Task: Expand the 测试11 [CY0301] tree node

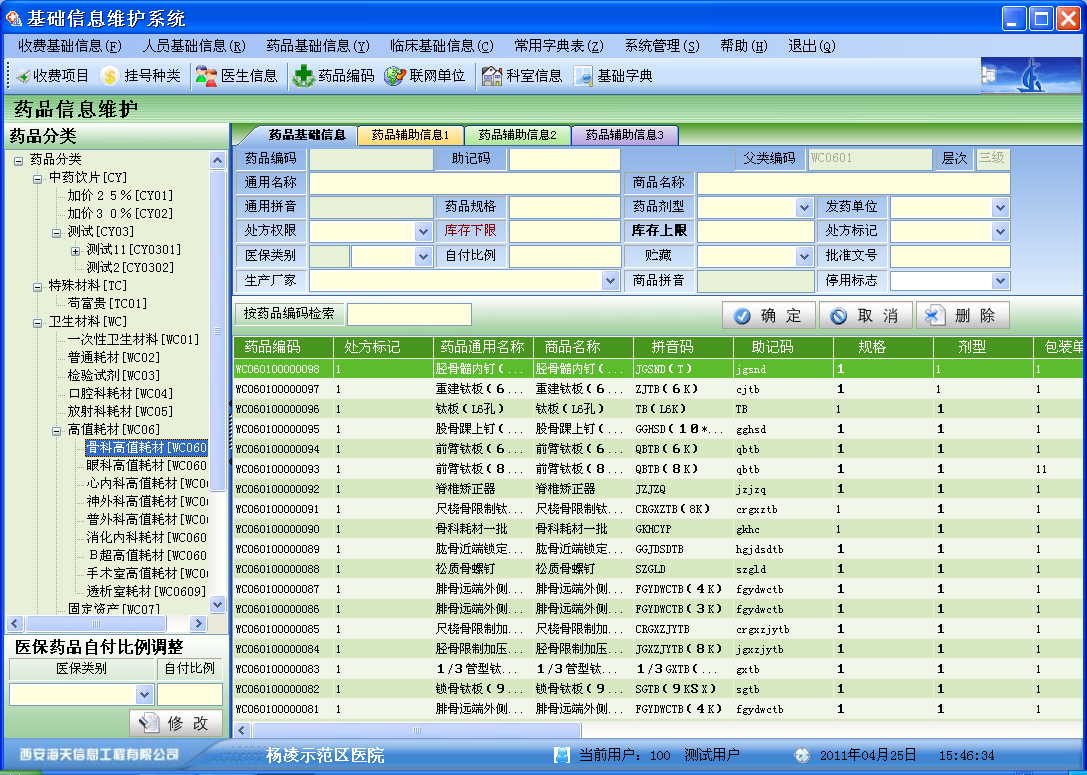Action: click(x=76, y=251)
